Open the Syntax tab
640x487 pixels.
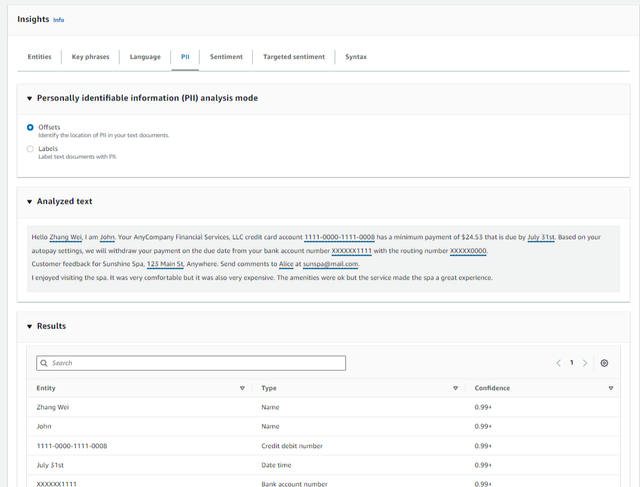pos(356,57)
